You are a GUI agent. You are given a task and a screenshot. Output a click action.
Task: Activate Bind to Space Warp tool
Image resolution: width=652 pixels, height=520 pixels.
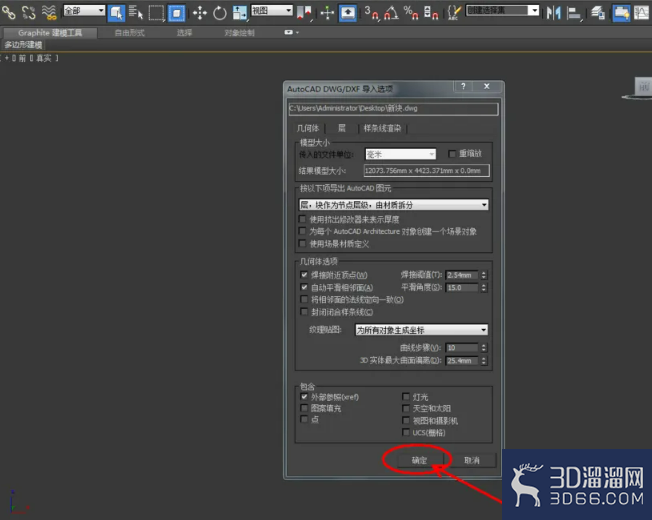click(x=49, y=13)
